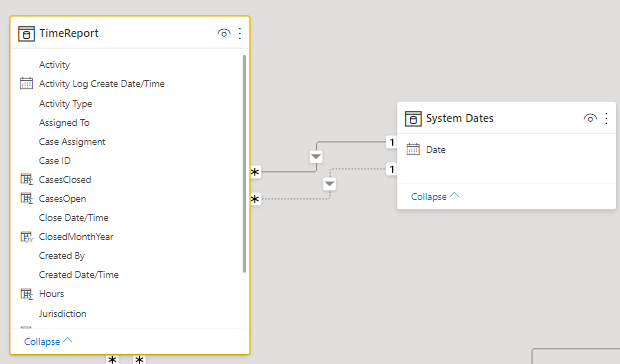Click the System Dates table title
The width and height of the screenshot is (620, 364).
point(459,119)
